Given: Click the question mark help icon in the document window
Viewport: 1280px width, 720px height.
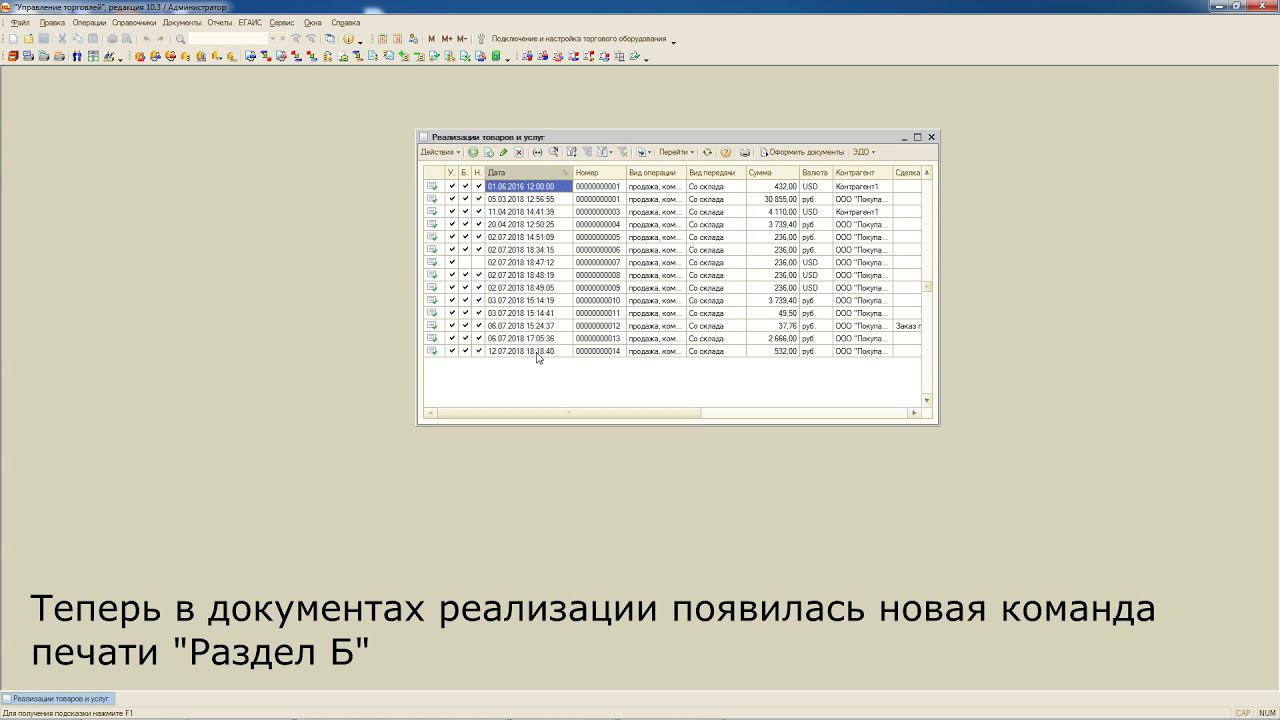Looking at the screenshot, I should point(726,152).
